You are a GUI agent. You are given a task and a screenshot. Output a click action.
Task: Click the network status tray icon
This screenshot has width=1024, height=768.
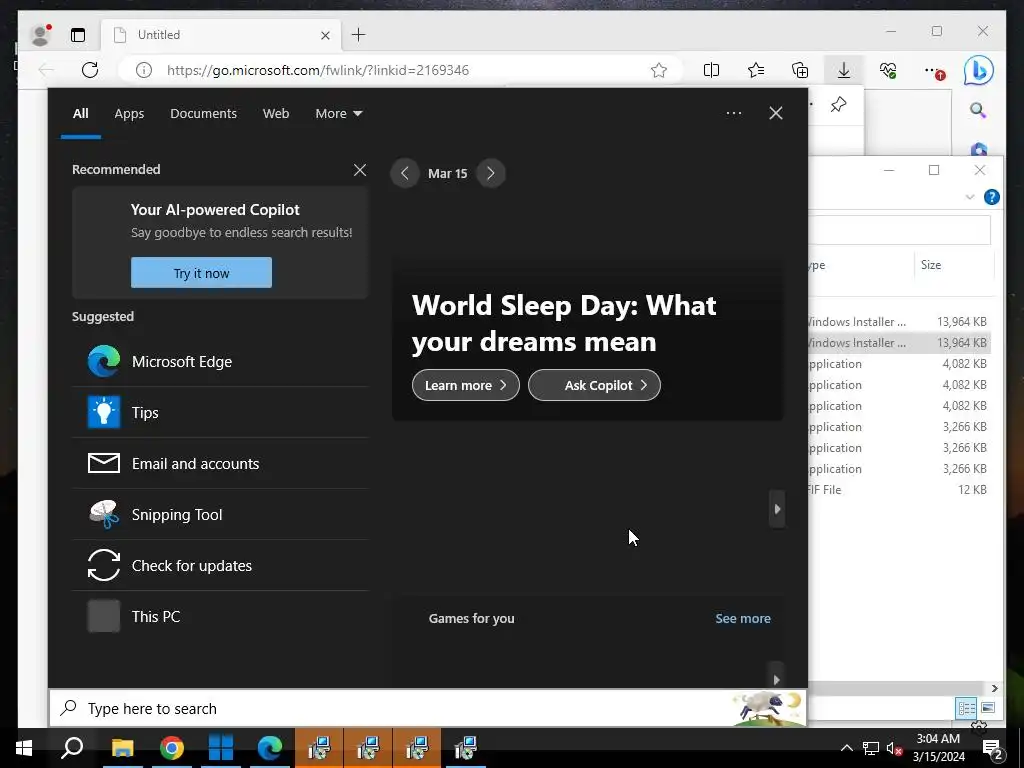[871, 748]
